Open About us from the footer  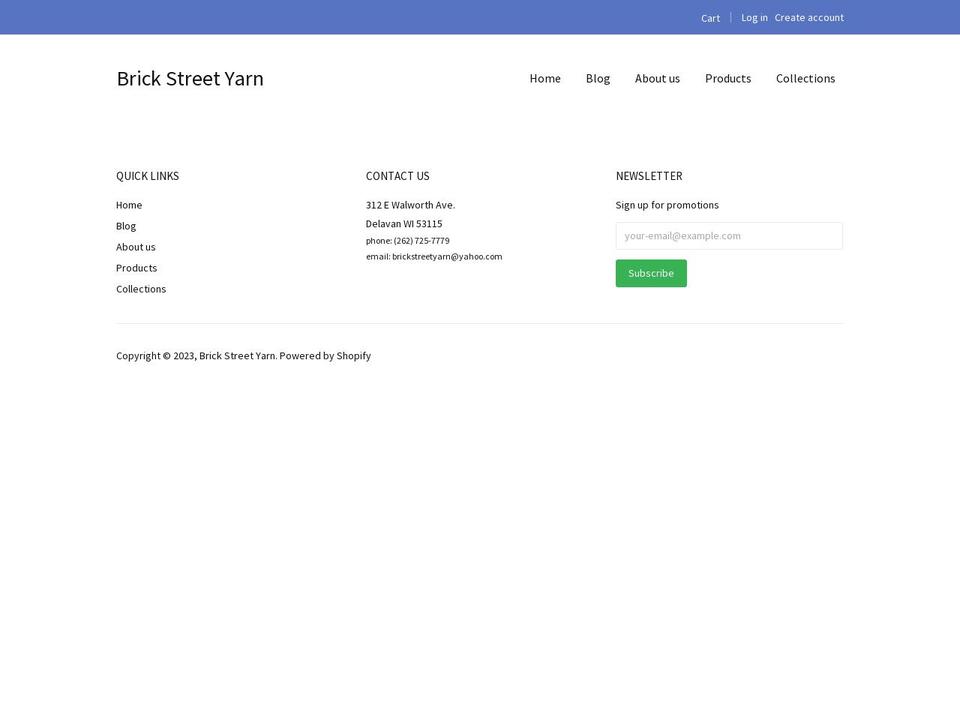(x=135, y=246)
